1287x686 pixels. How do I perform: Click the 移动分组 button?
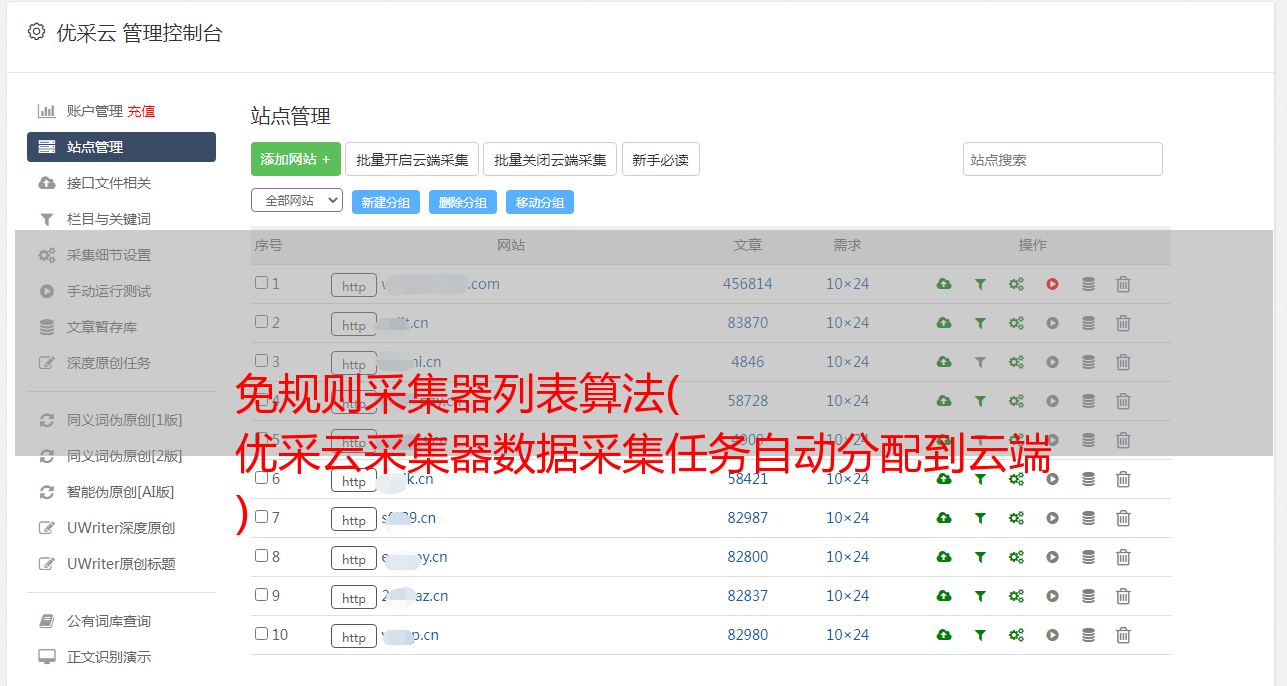540,202
